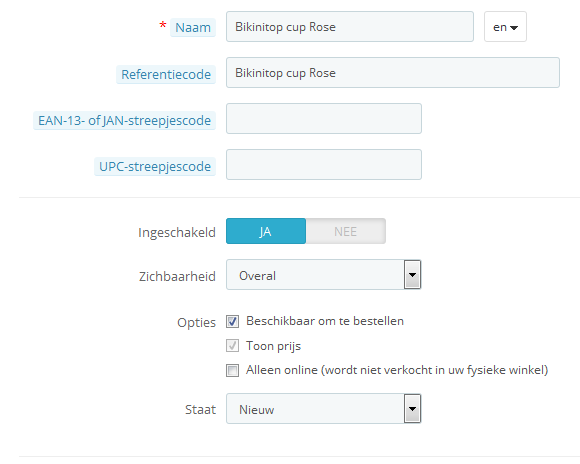The width and height of the screenshot is (580, 464).
Task: Switch Ingeschakeld to NEE
Action: pyautogui.click(x=345, y=231)
